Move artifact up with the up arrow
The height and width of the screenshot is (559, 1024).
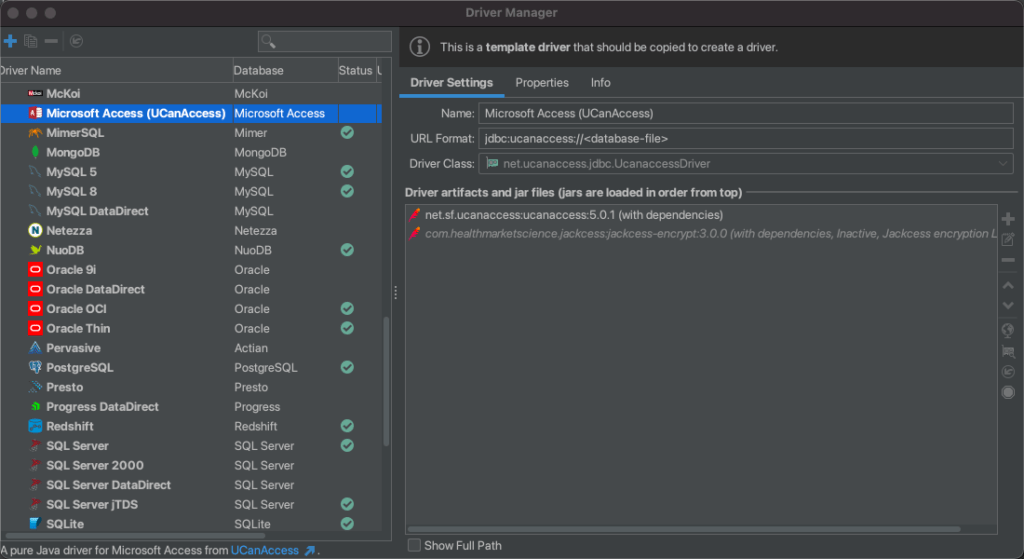[1007, 285]
